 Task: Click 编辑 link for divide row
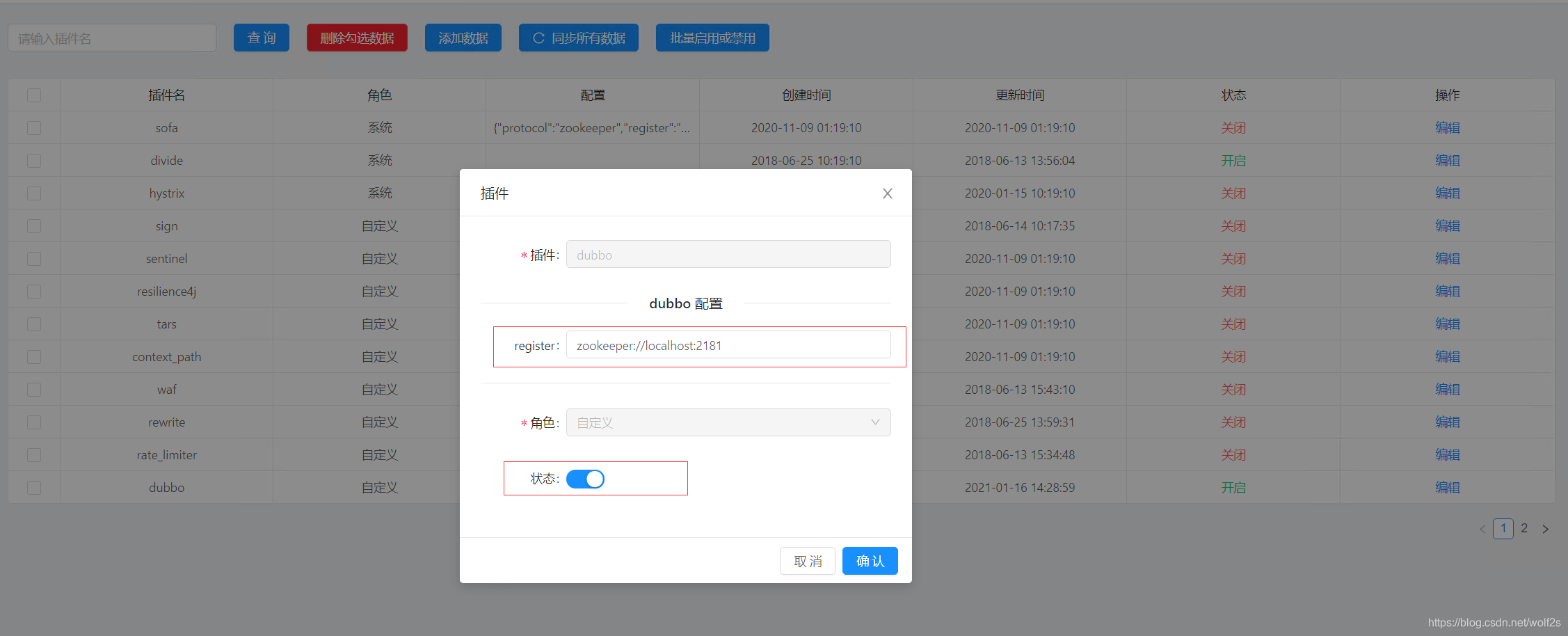(1447, 160)
